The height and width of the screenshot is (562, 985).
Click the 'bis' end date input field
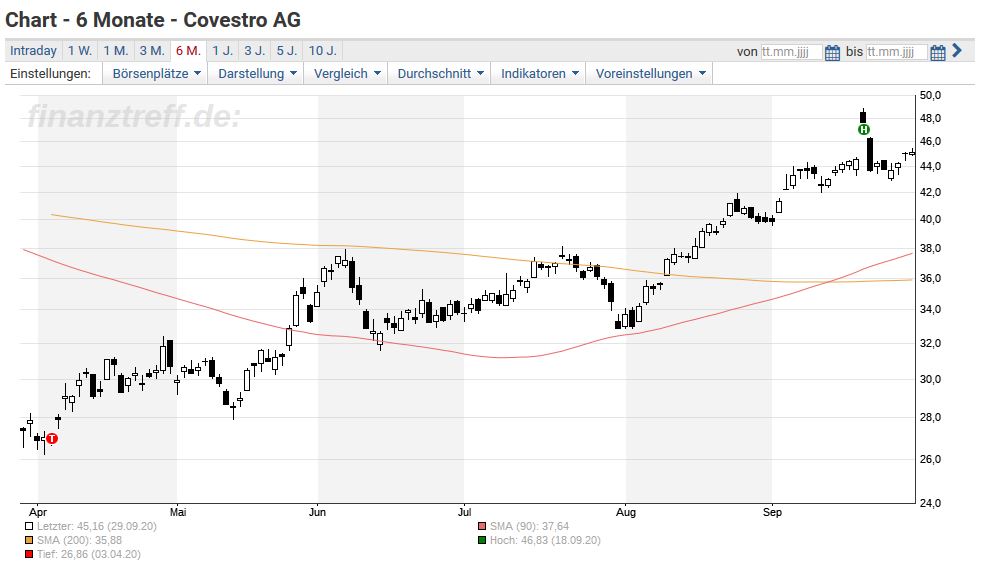tap(896, 52)
